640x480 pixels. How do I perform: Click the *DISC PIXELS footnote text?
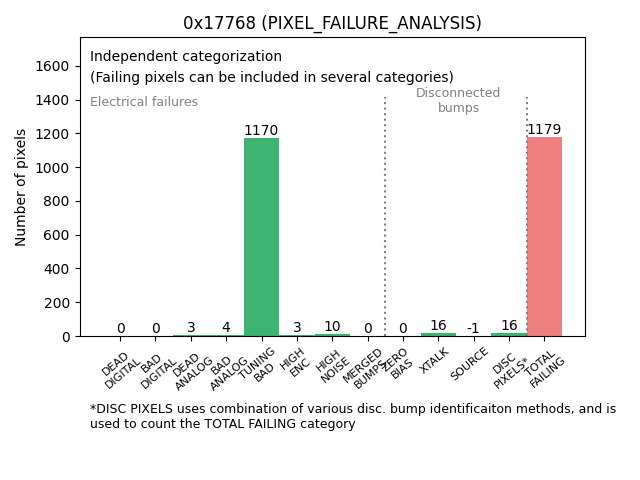click(x=352, y=416)
